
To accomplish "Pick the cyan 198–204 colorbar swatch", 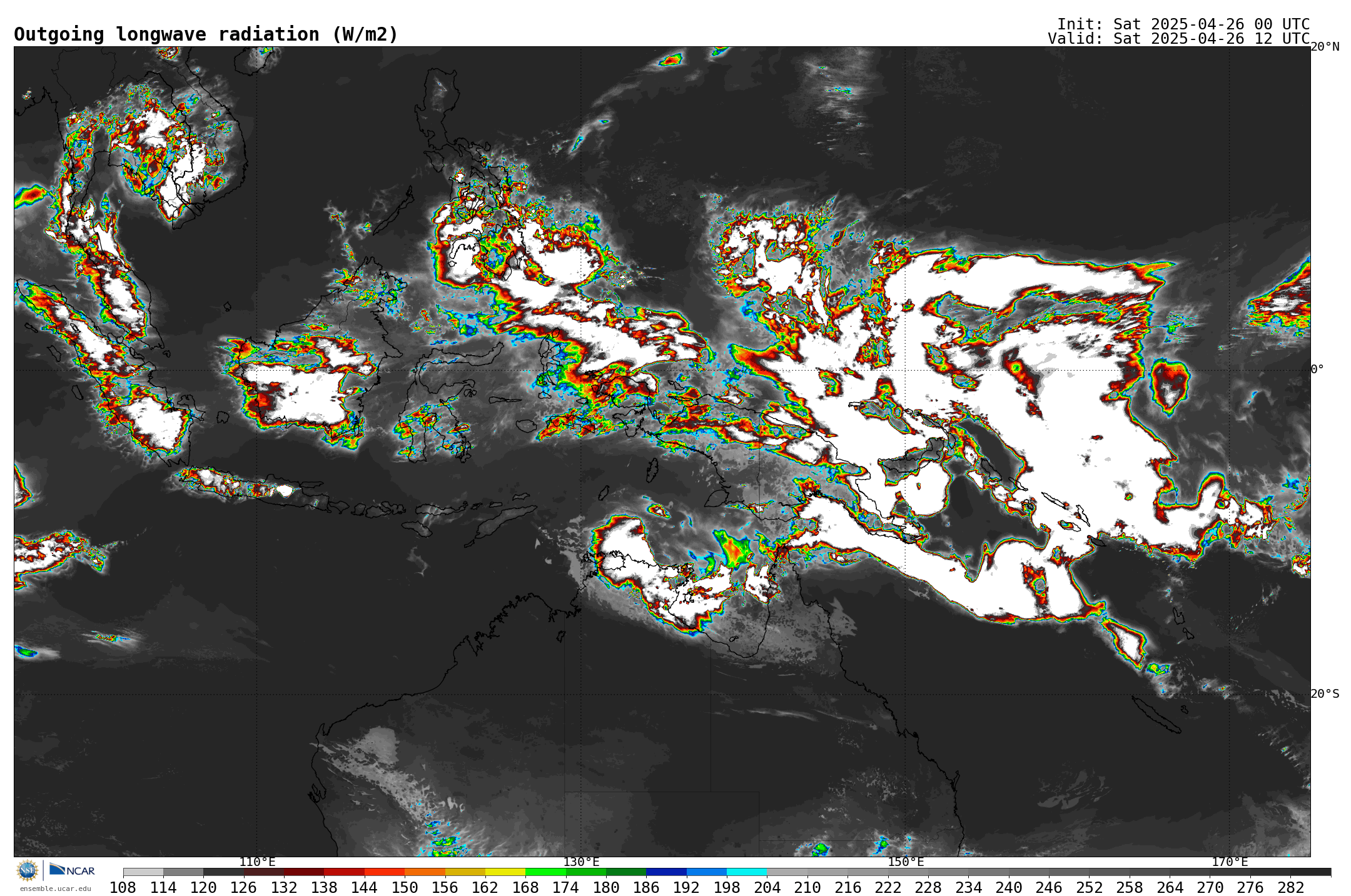I will pos(747,872).
